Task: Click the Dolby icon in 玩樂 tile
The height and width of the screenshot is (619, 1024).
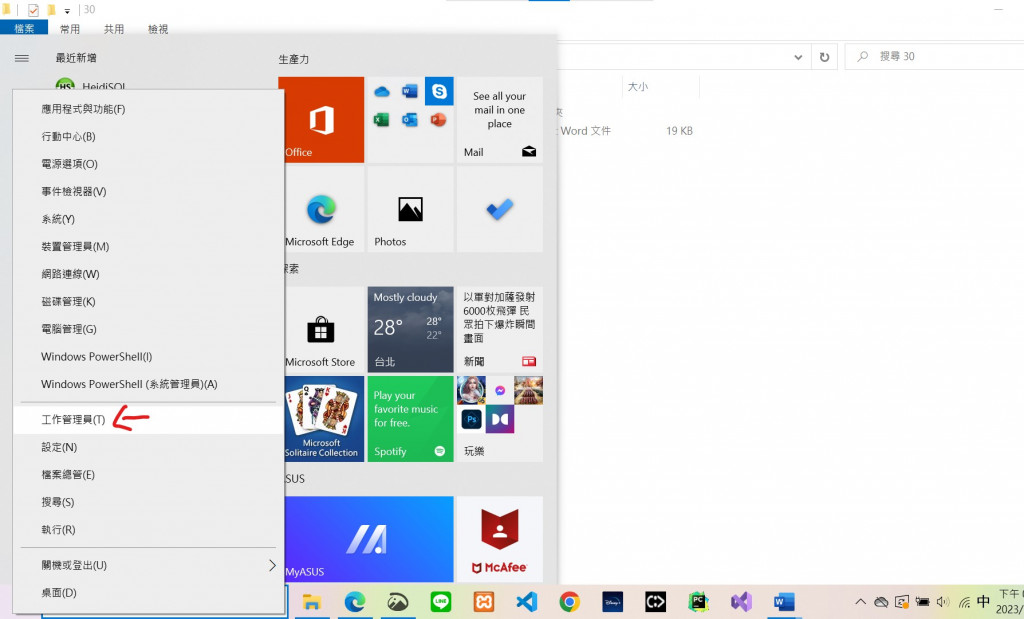Action: point(500,419)
